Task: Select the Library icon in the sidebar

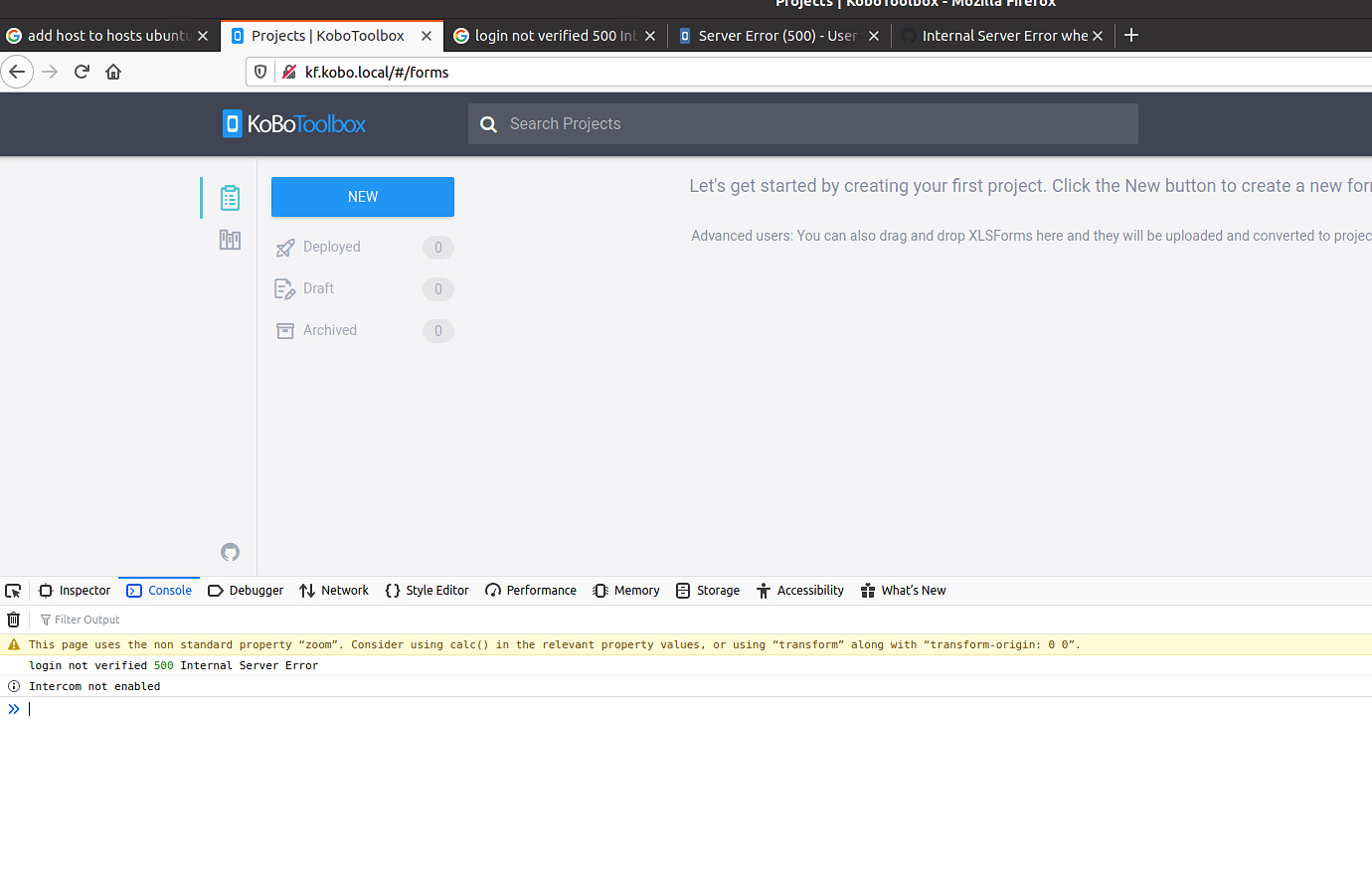Action: [230, 240]
